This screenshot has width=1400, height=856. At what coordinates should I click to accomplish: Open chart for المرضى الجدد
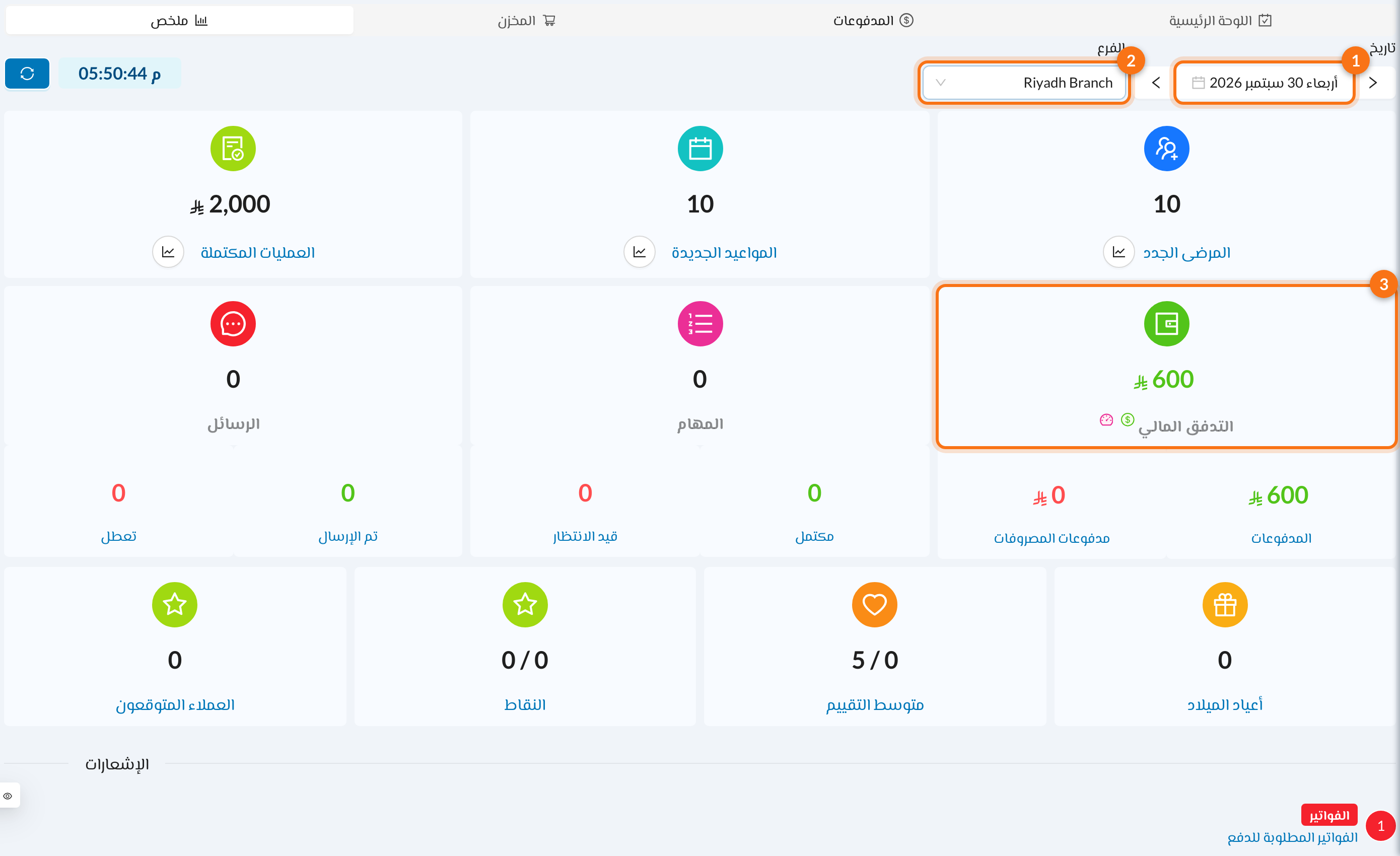(1119, 252)
